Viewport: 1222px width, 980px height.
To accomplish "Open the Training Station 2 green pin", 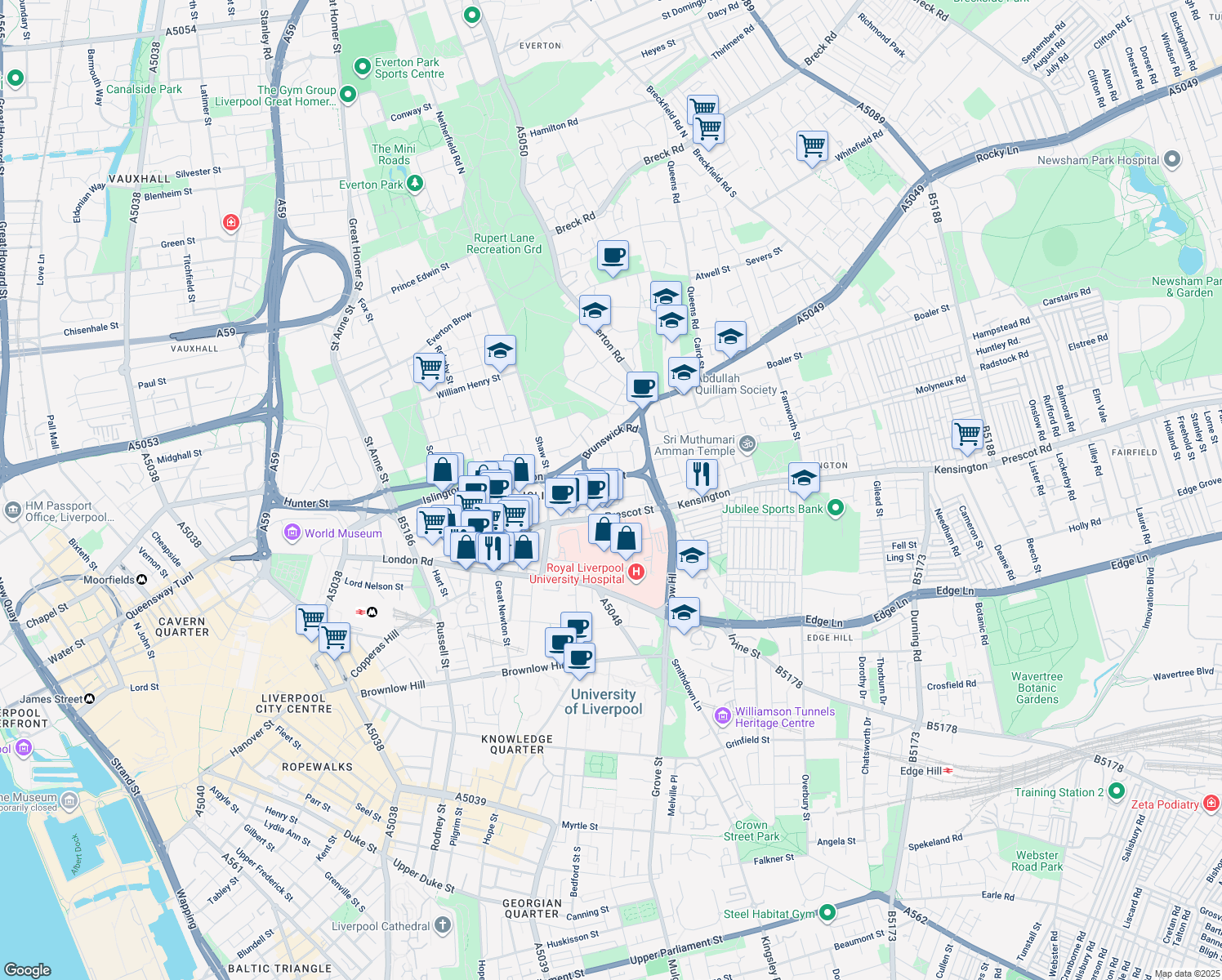I will tap(1117, 791).
